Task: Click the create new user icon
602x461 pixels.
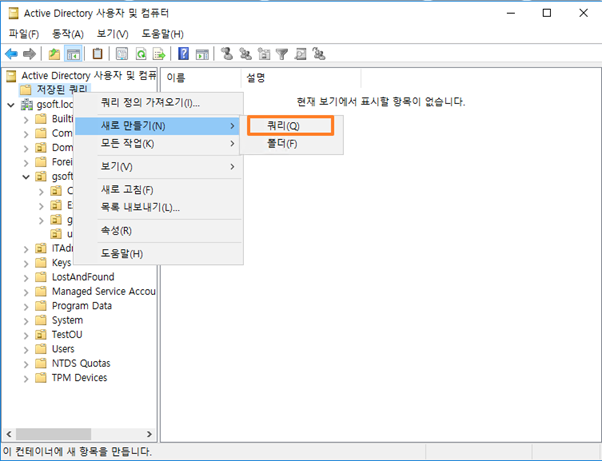Action: tap(227, 54)
